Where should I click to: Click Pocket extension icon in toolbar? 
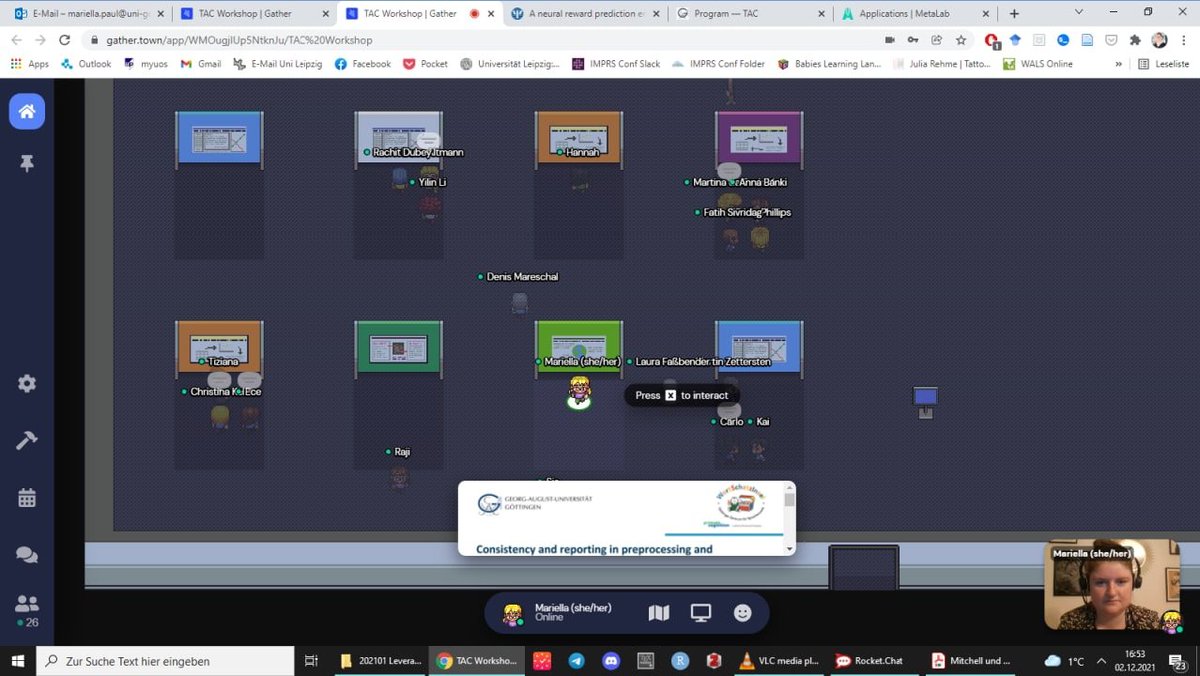1111,40
